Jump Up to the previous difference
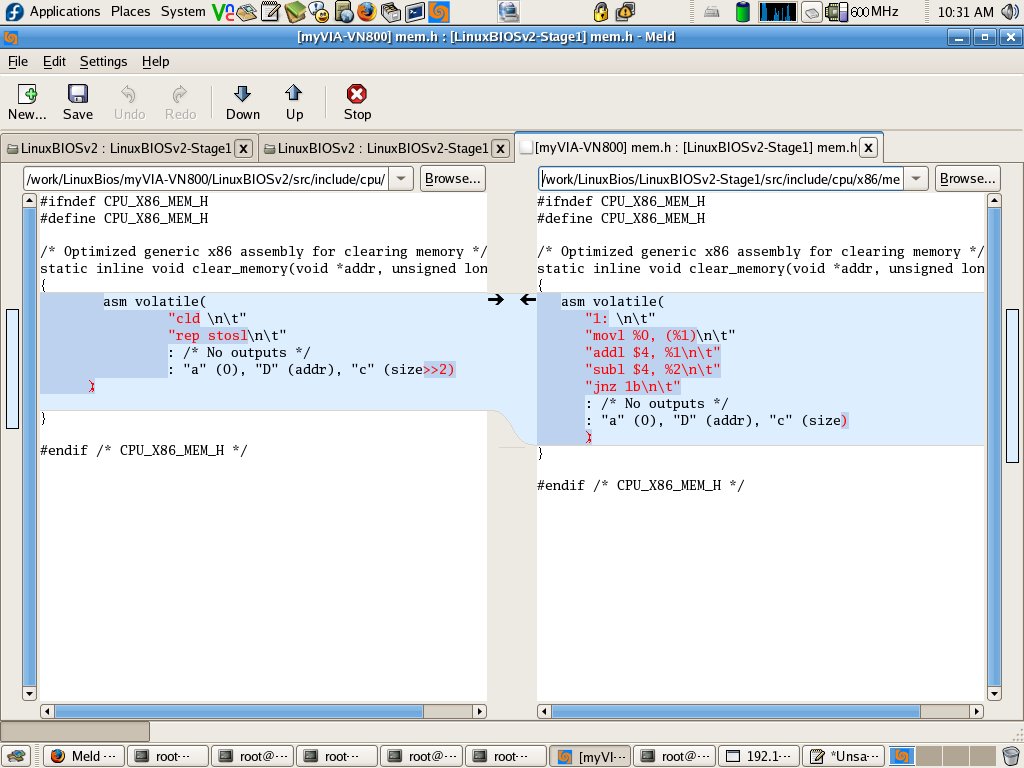This screenshot has width=1024, height=768. click(x=294, y=102)
